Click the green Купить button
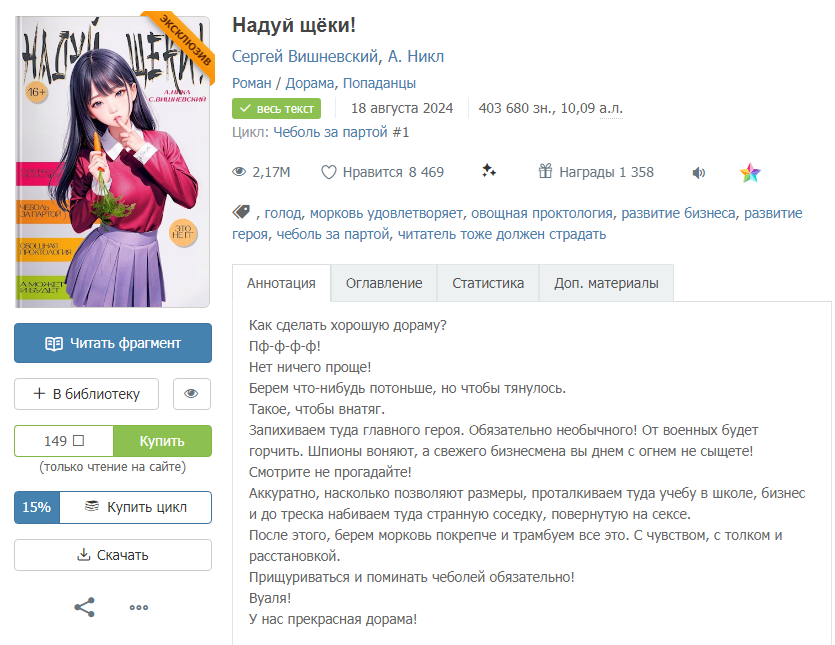Viewport: 835px width, 645px height. [162, 441]
